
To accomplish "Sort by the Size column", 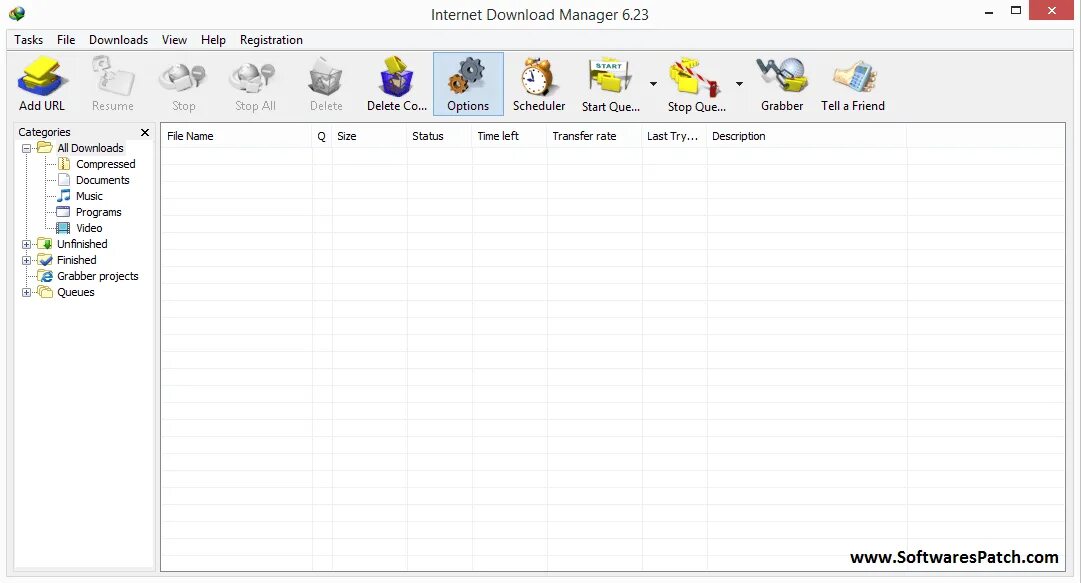I will pos(369,136).
